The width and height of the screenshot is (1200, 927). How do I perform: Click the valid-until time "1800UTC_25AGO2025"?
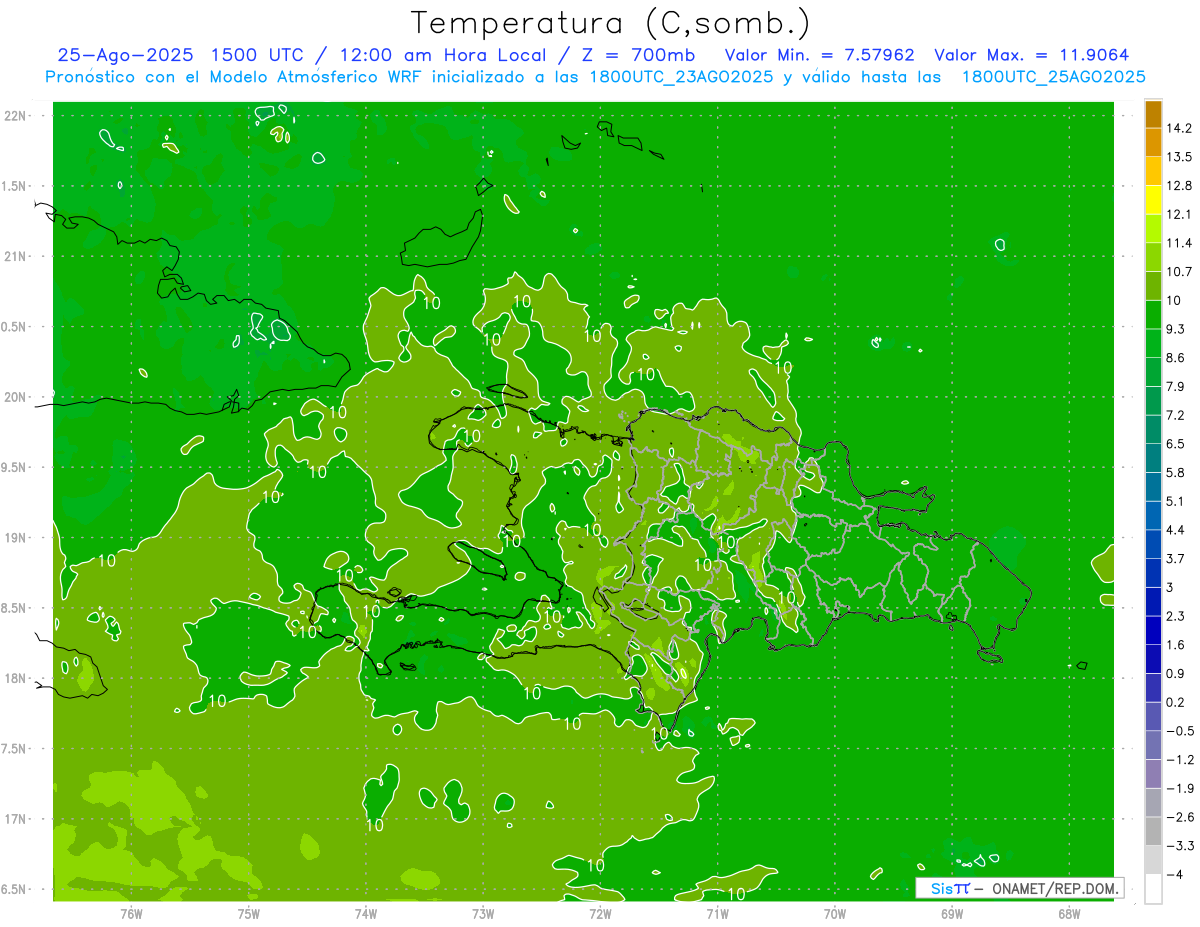point(1053,77)
